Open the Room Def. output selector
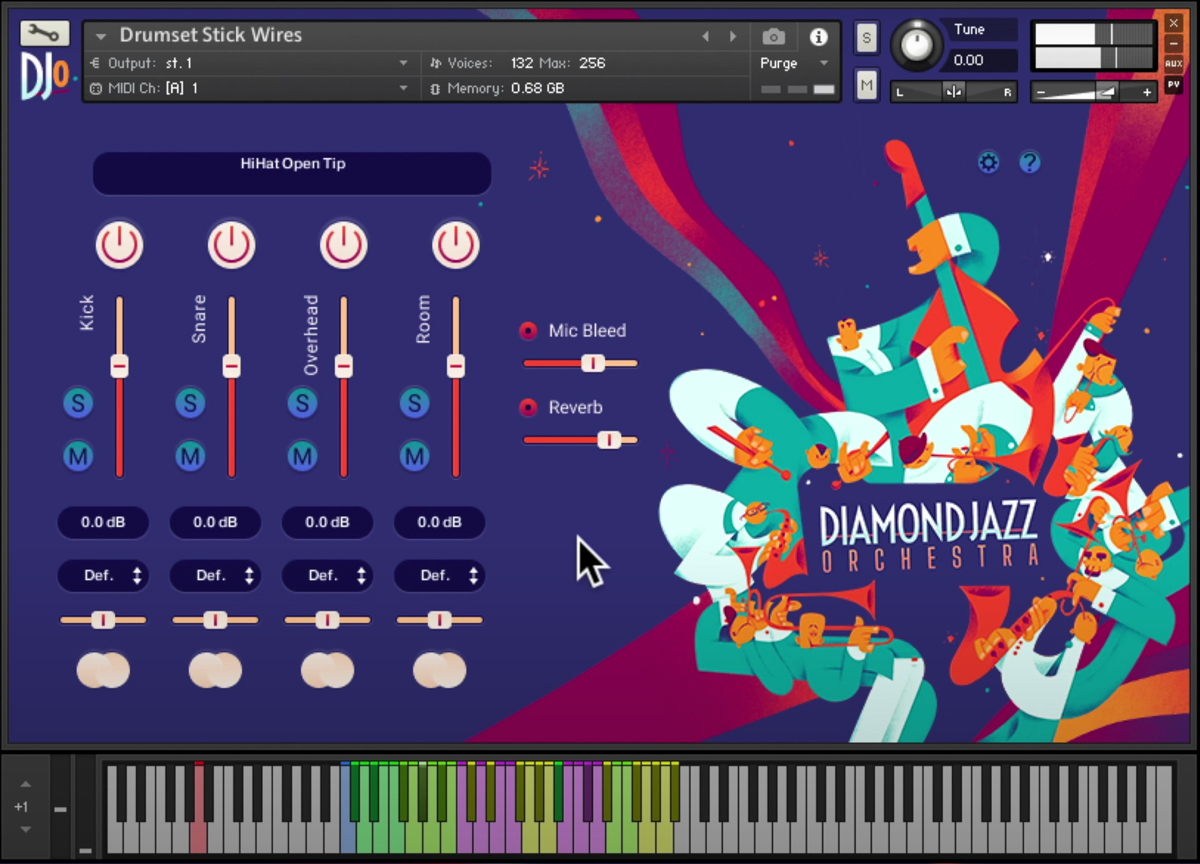This screenshot has width=1200, height=864. 439,576
